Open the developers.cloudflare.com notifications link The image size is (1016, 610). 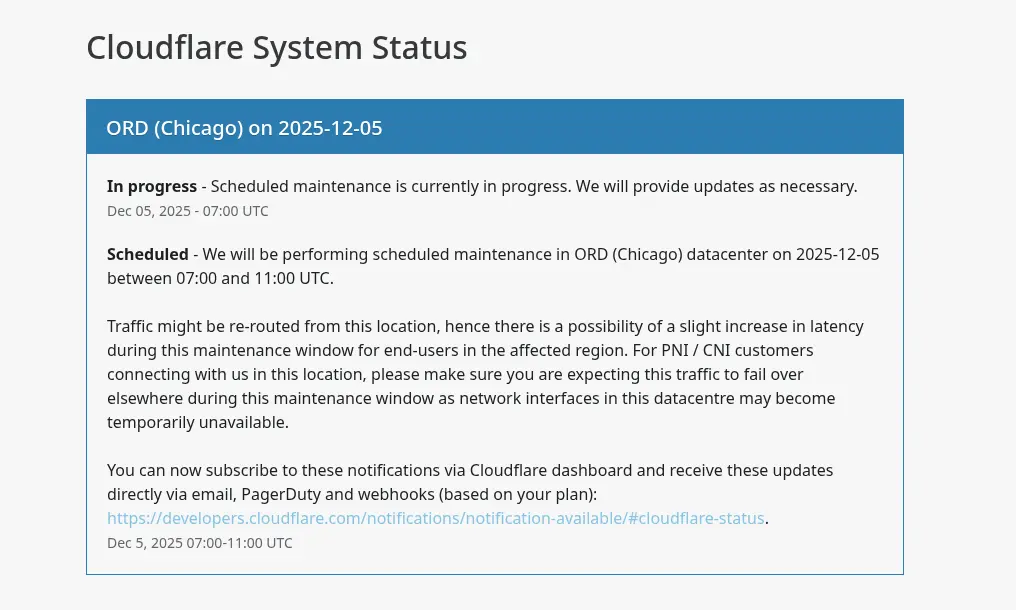tap(435, 518)
